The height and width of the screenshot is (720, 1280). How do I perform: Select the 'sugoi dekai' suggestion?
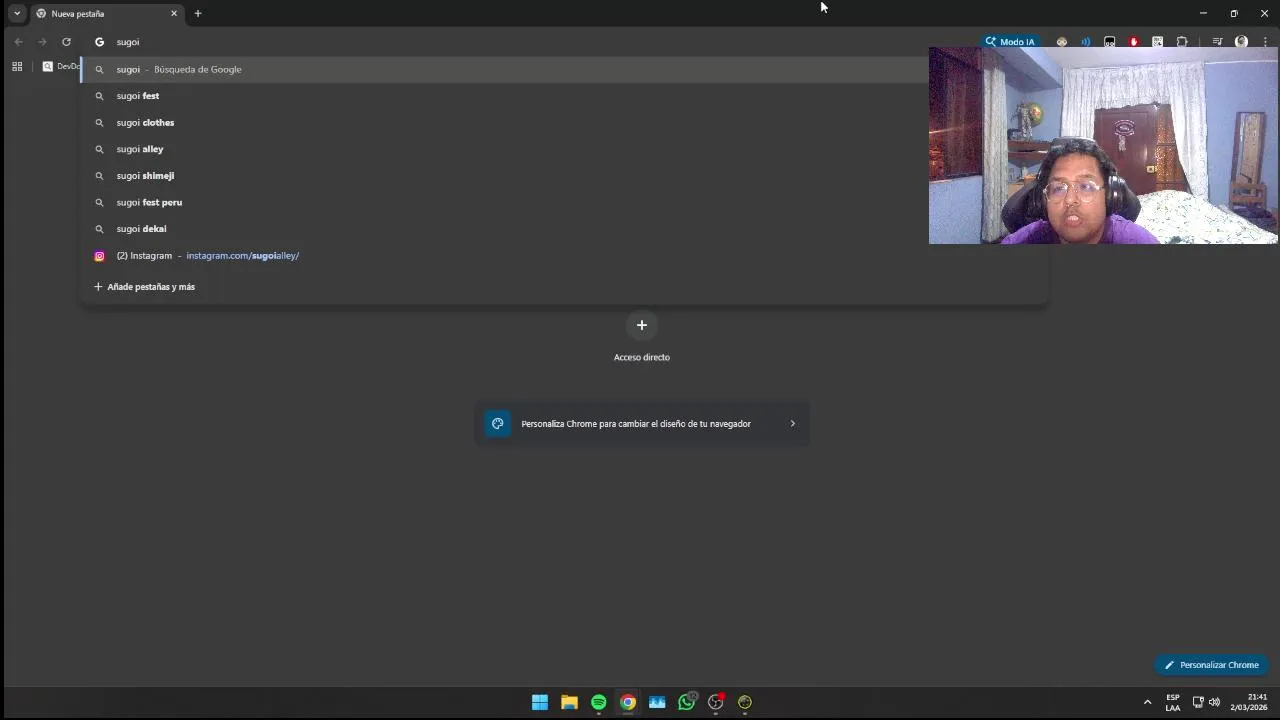click(505, 229)
